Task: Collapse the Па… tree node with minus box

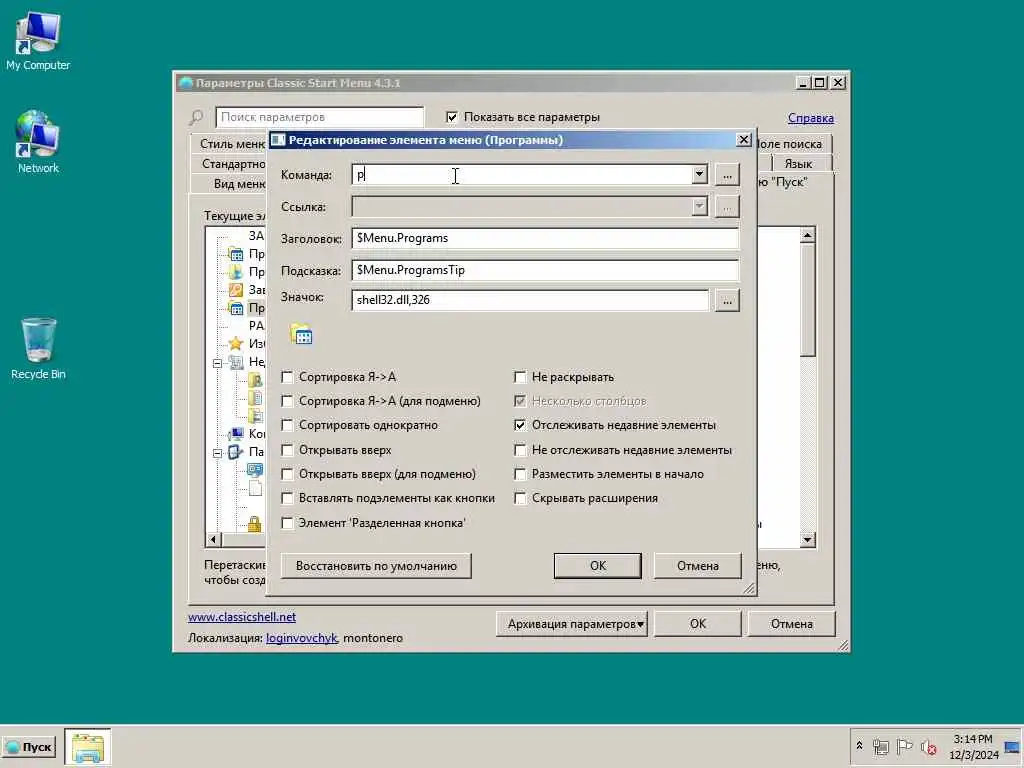Action: coord(217,453)
